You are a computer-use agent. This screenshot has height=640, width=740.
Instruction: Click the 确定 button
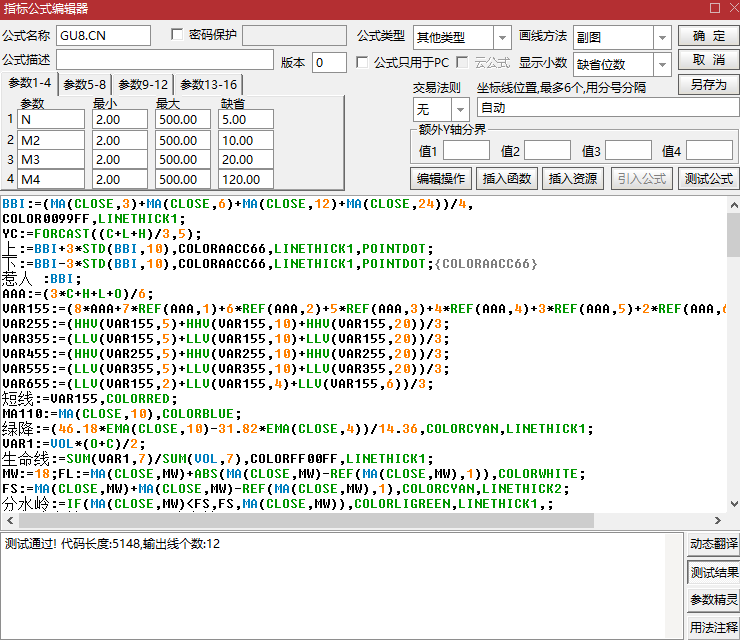tap(708, 36)
